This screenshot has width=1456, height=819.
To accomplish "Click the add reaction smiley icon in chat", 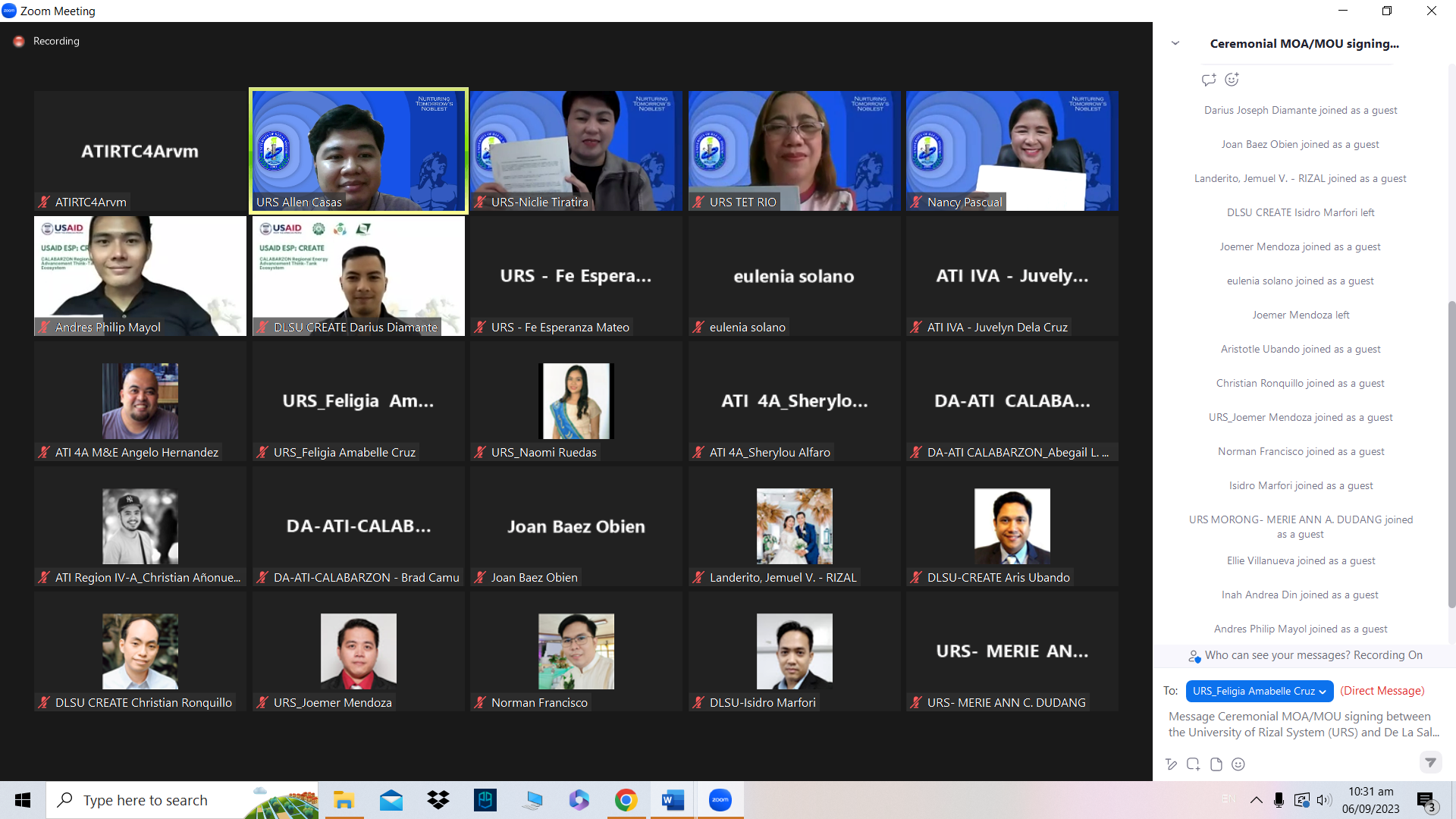I will click(x=1232, y=80).
